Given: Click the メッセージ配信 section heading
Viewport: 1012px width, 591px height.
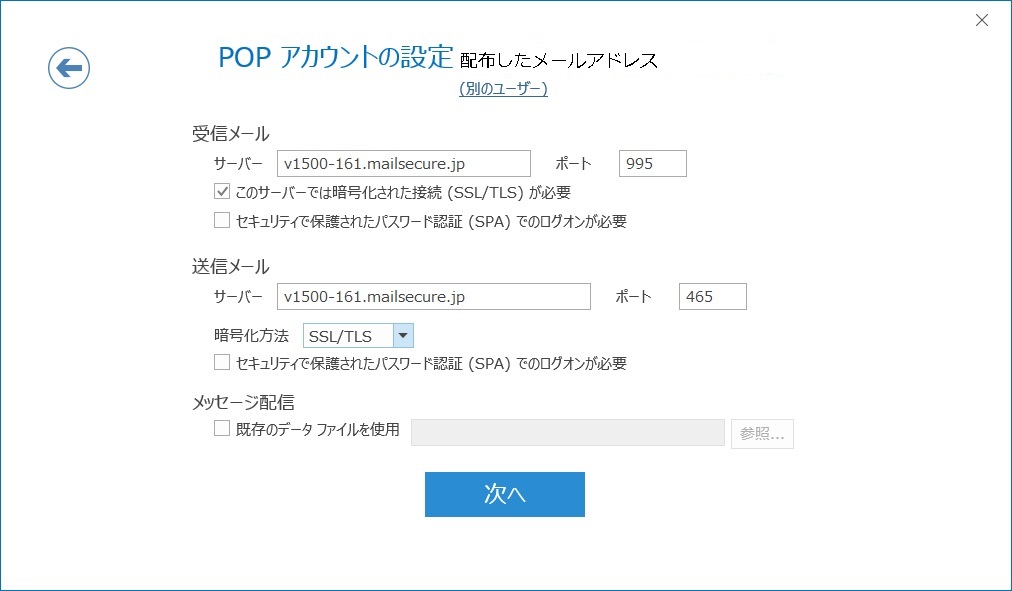Looking at the screenshot, I should click(x=243, y=403).
